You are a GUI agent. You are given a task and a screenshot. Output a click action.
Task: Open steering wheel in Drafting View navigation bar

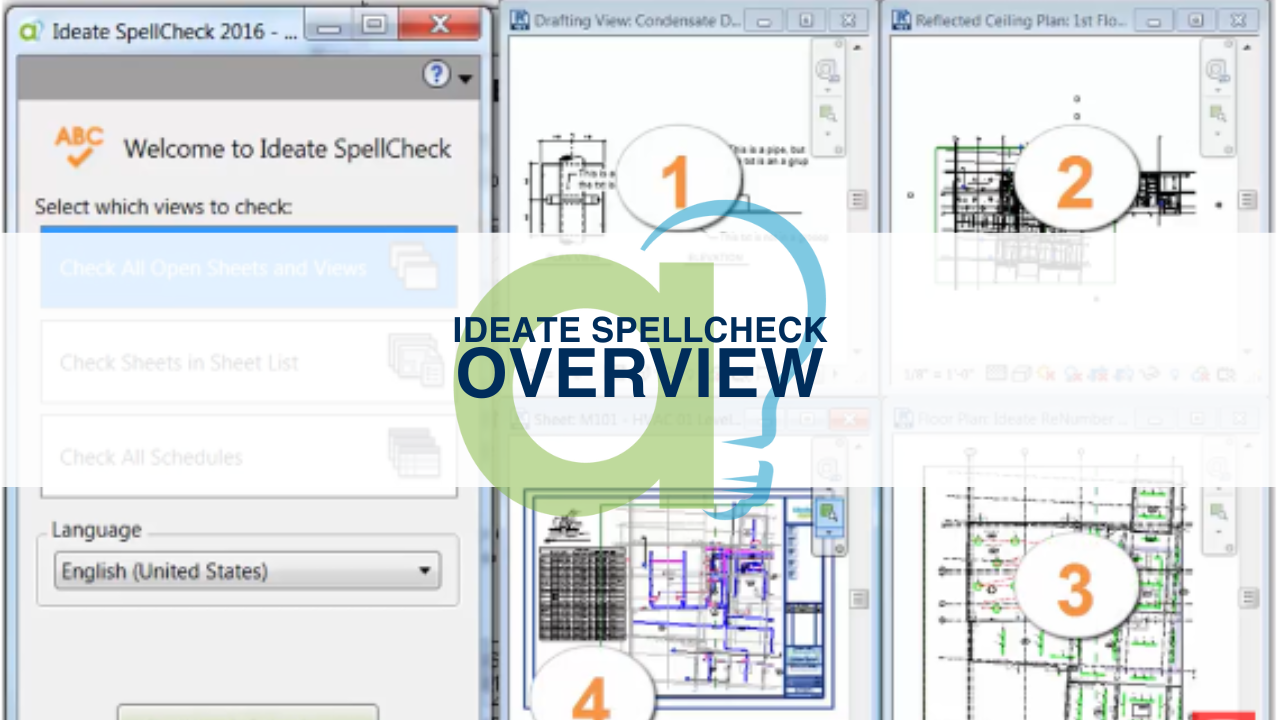[x=827, y=70]
